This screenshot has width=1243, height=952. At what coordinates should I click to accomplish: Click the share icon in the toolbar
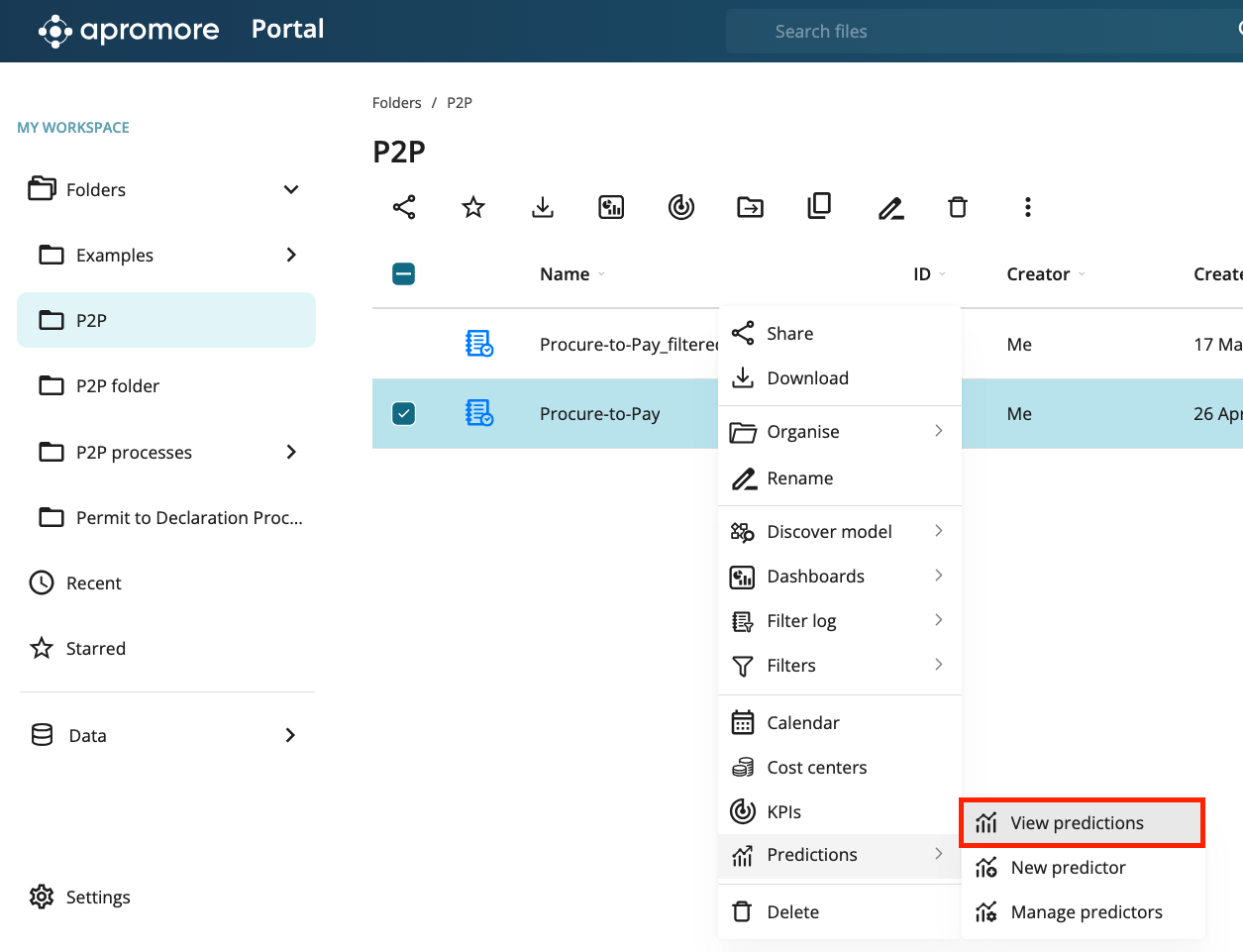tap(404, 207)
